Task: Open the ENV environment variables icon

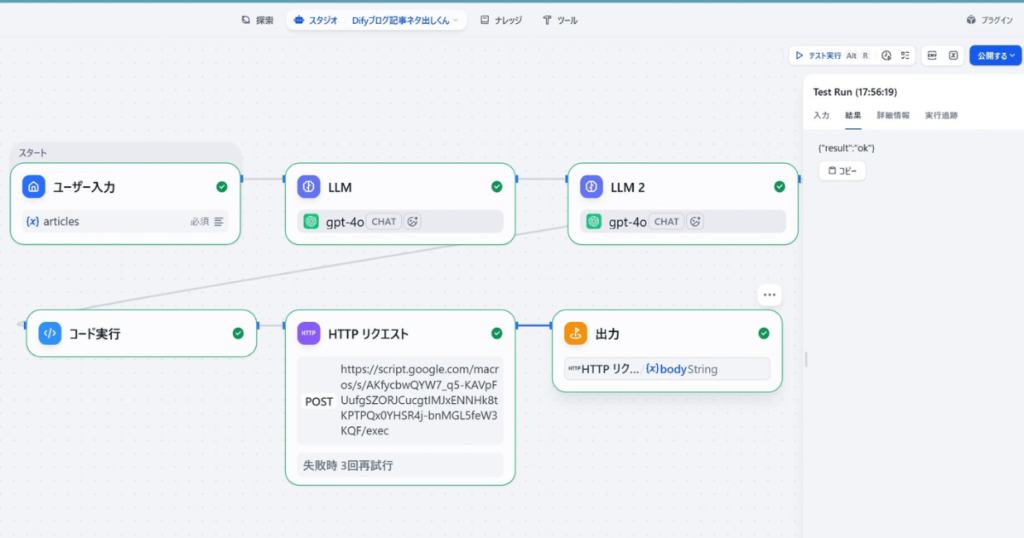Action: tap(932, 55)
